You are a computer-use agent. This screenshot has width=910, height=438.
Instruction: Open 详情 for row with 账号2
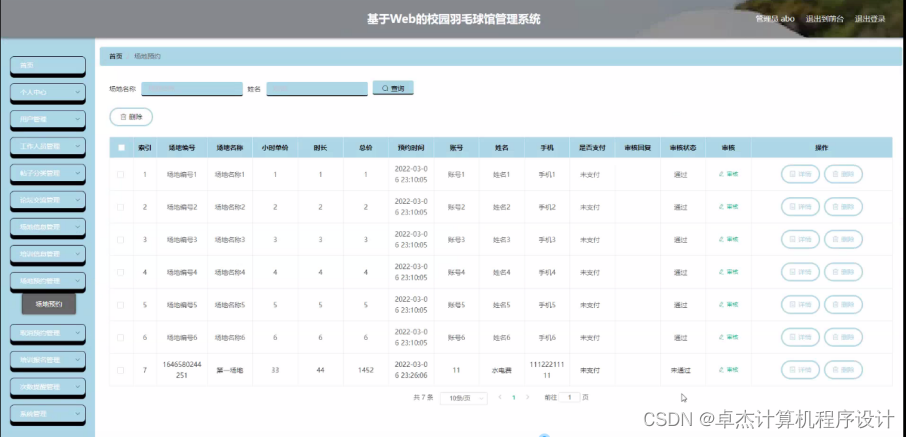[800, 207]
